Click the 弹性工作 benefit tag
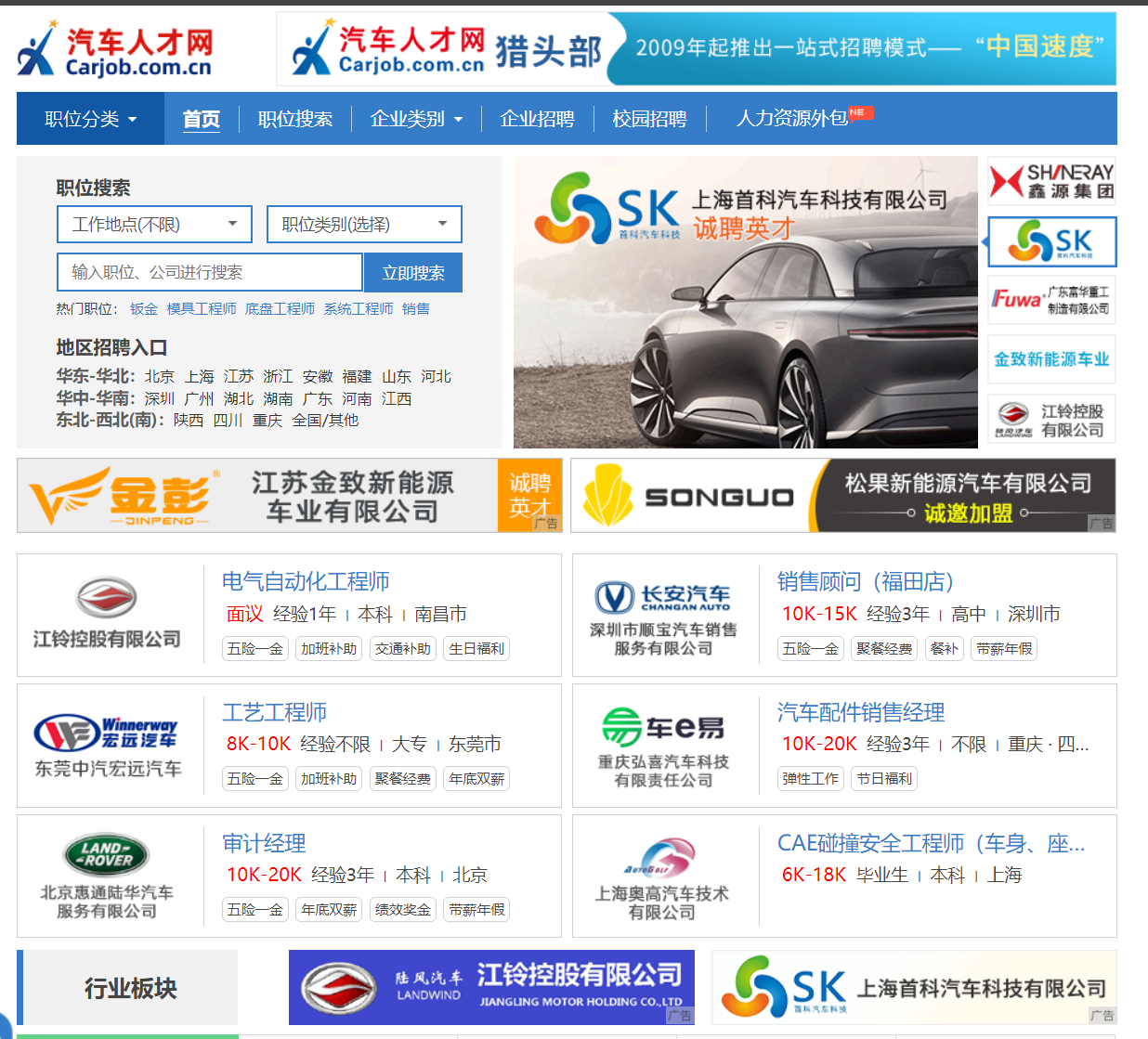The width and height of the screenshot is (1148, 1039). point(810,779)
